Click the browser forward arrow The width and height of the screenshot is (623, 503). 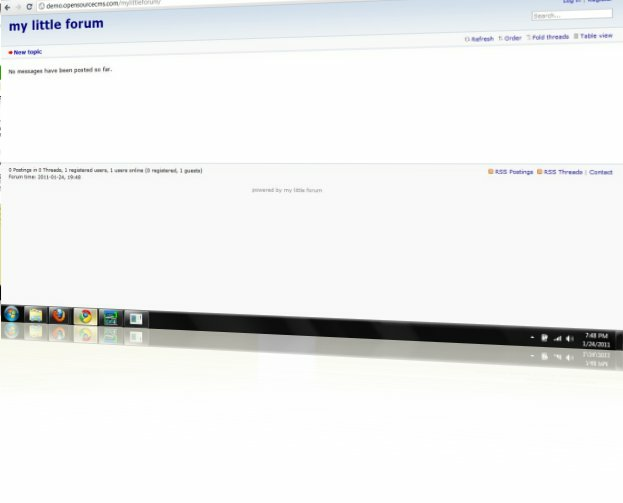[17, 5]
